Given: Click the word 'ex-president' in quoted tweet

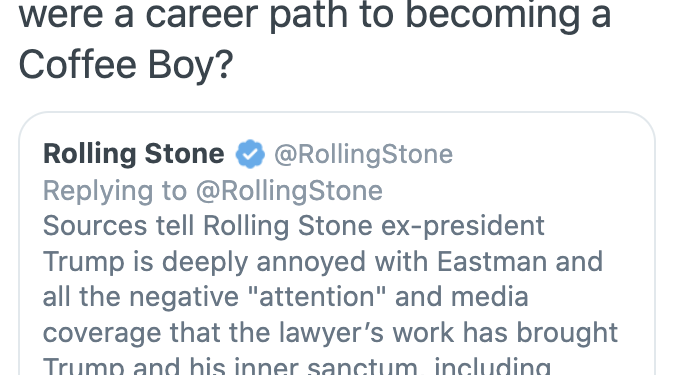Looking at the screenshot, I should (x=463, y=227).
